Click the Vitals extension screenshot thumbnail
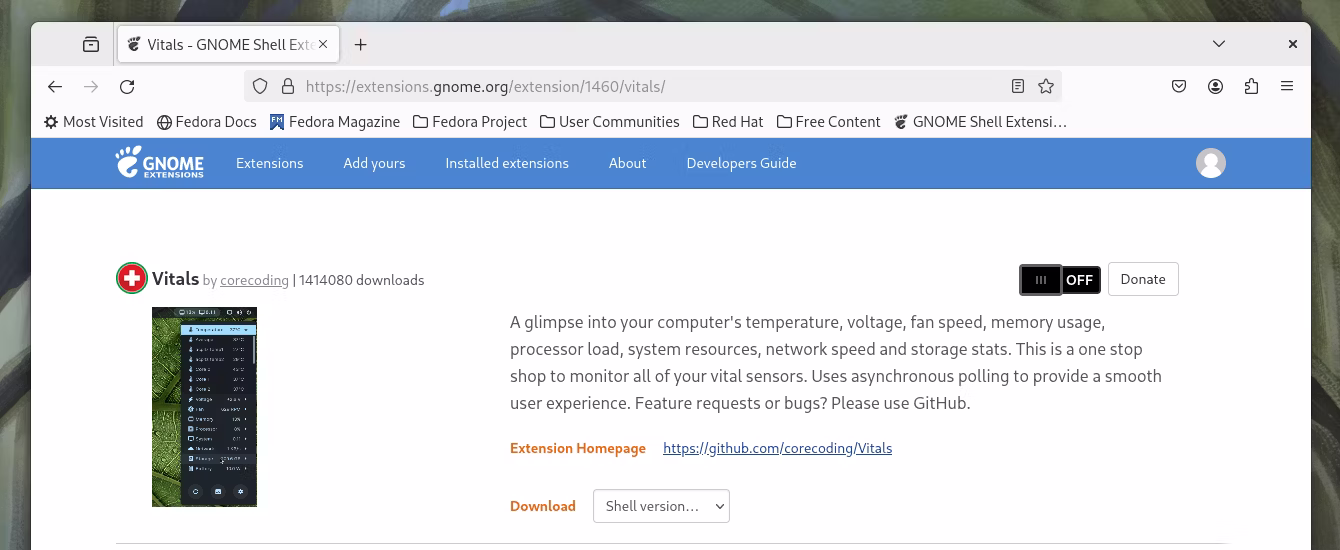 [x=204, y=406]
